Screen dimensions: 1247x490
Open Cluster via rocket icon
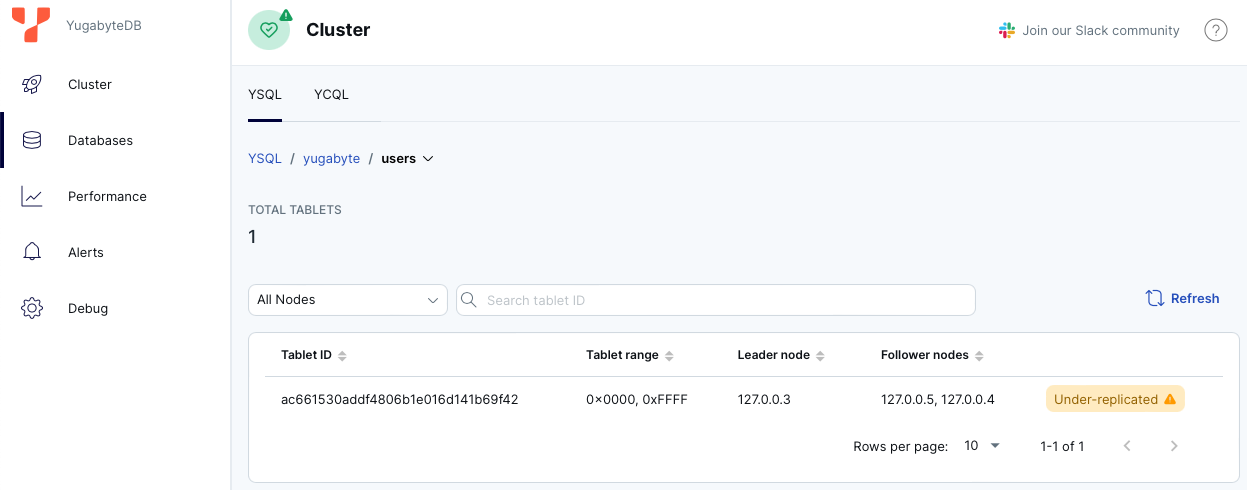click(x=32, y=85)
